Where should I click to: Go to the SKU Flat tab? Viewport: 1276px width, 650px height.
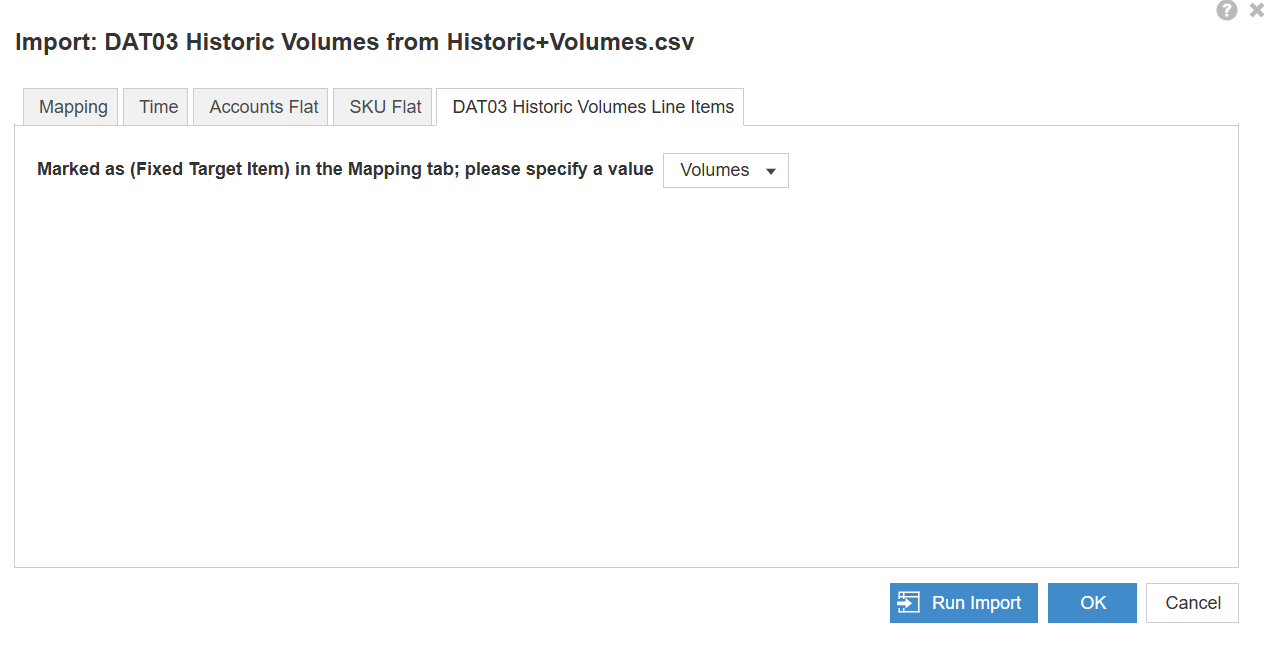[x=385, y=107]
